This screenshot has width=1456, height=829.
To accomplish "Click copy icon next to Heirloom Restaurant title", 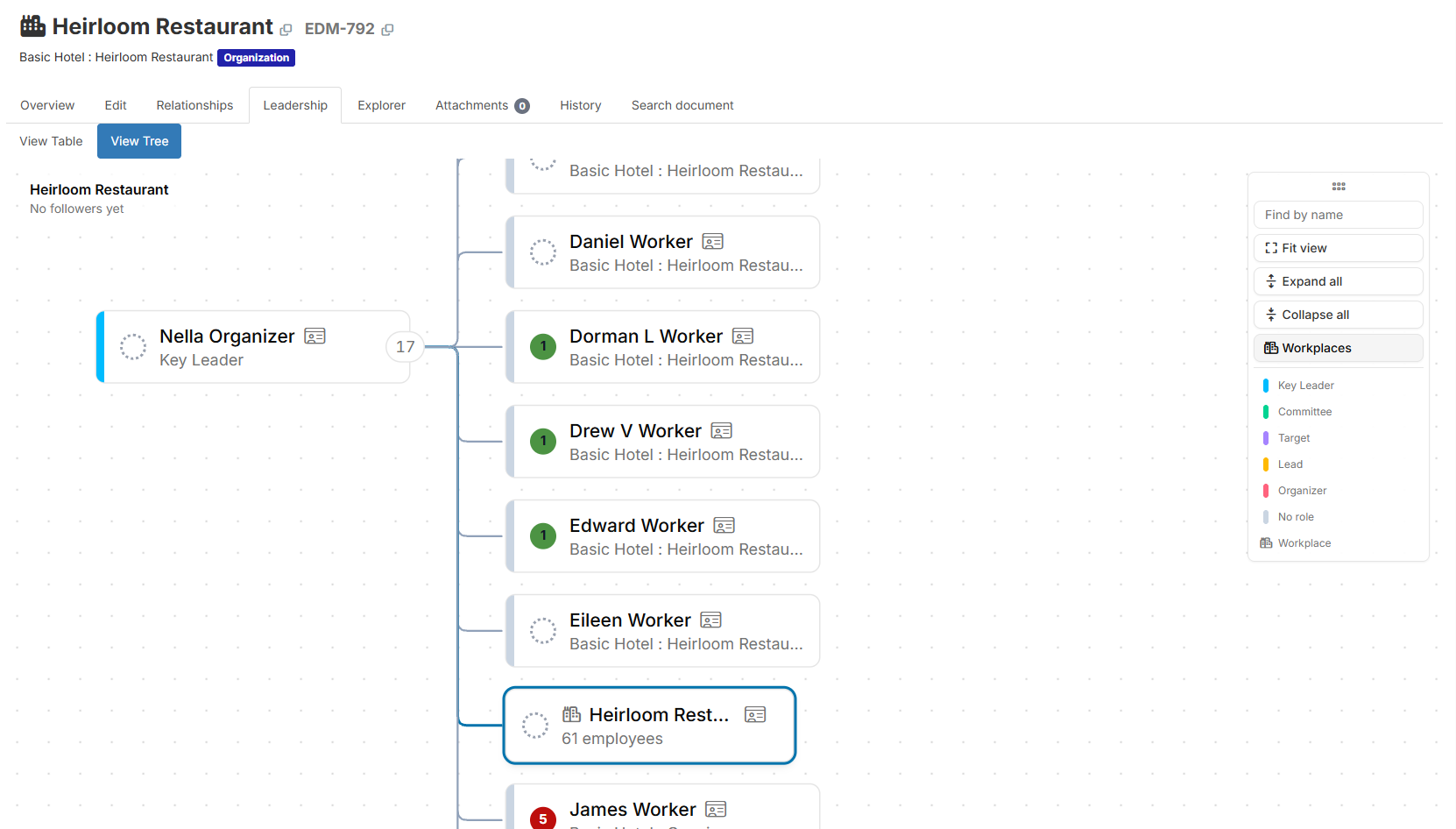I will point(286,30).
